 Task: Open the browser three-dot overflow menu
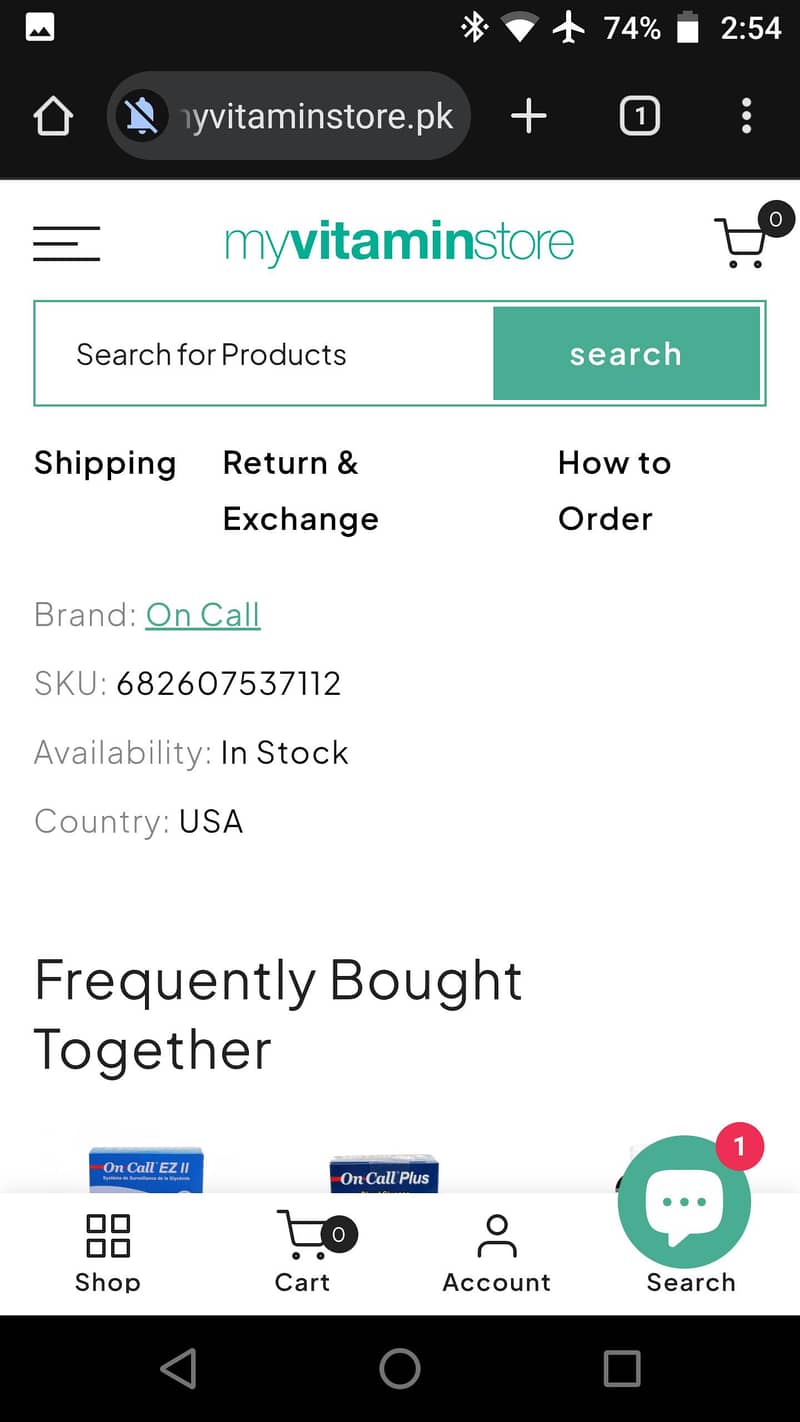pos(746,117)
